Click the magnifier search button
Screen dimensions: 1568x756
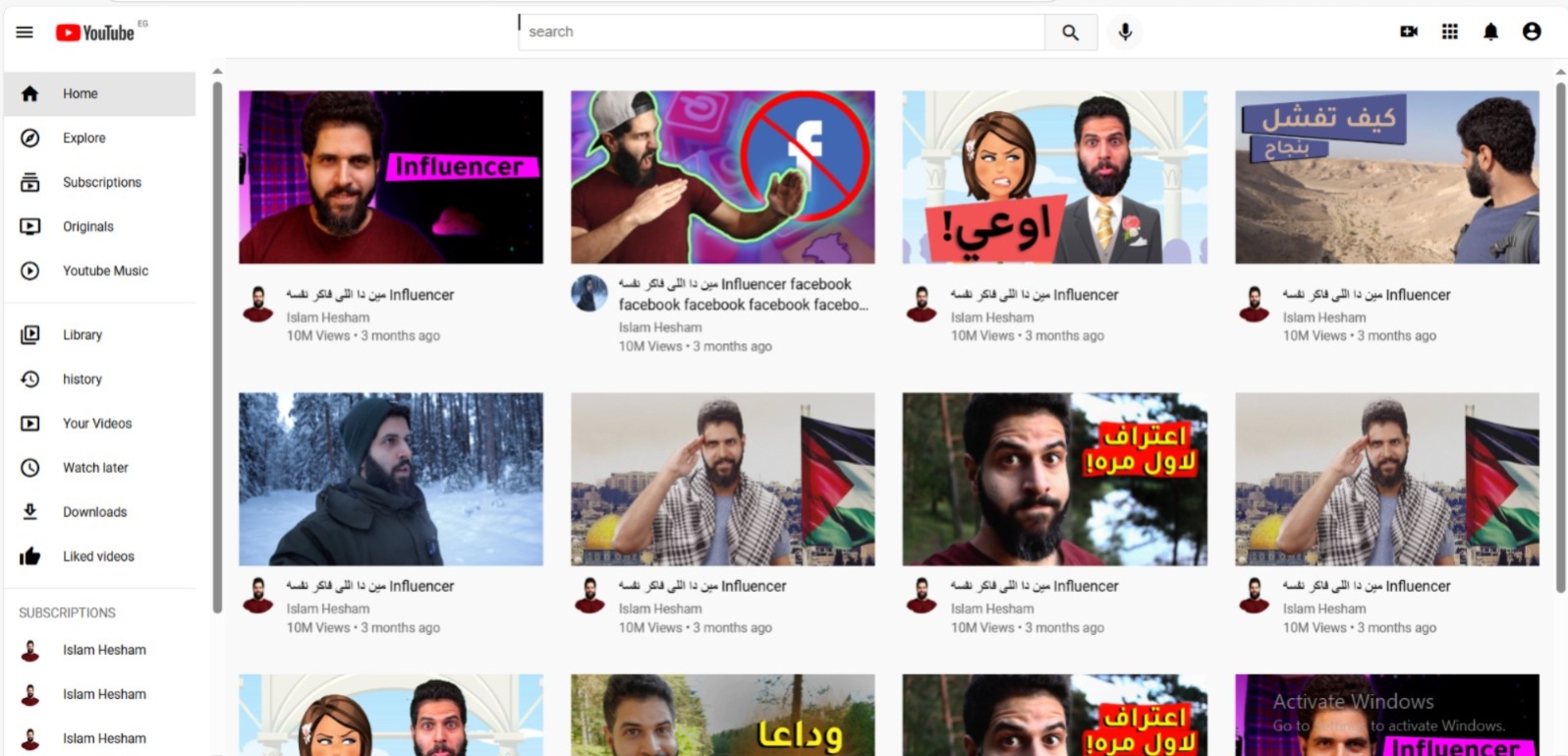[x=1070, y=32]
